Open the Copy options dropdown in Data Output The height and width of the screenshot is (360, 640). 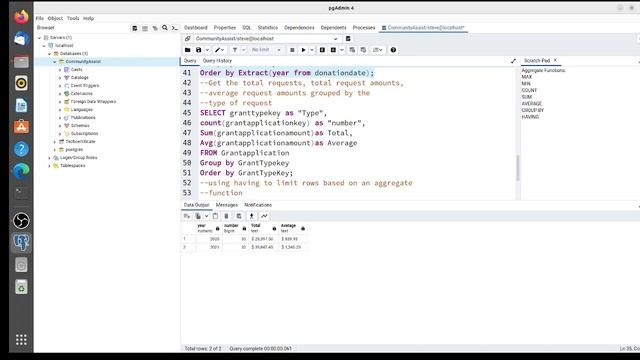point(207,216)
